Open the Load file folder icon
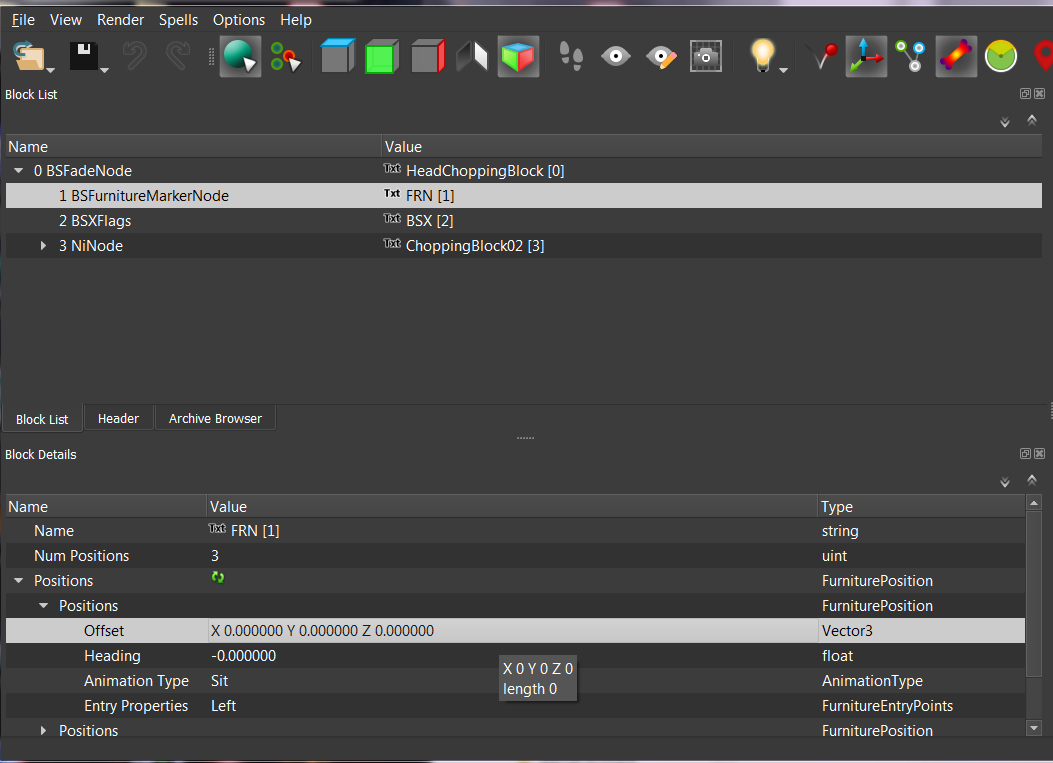 point(28,56)
